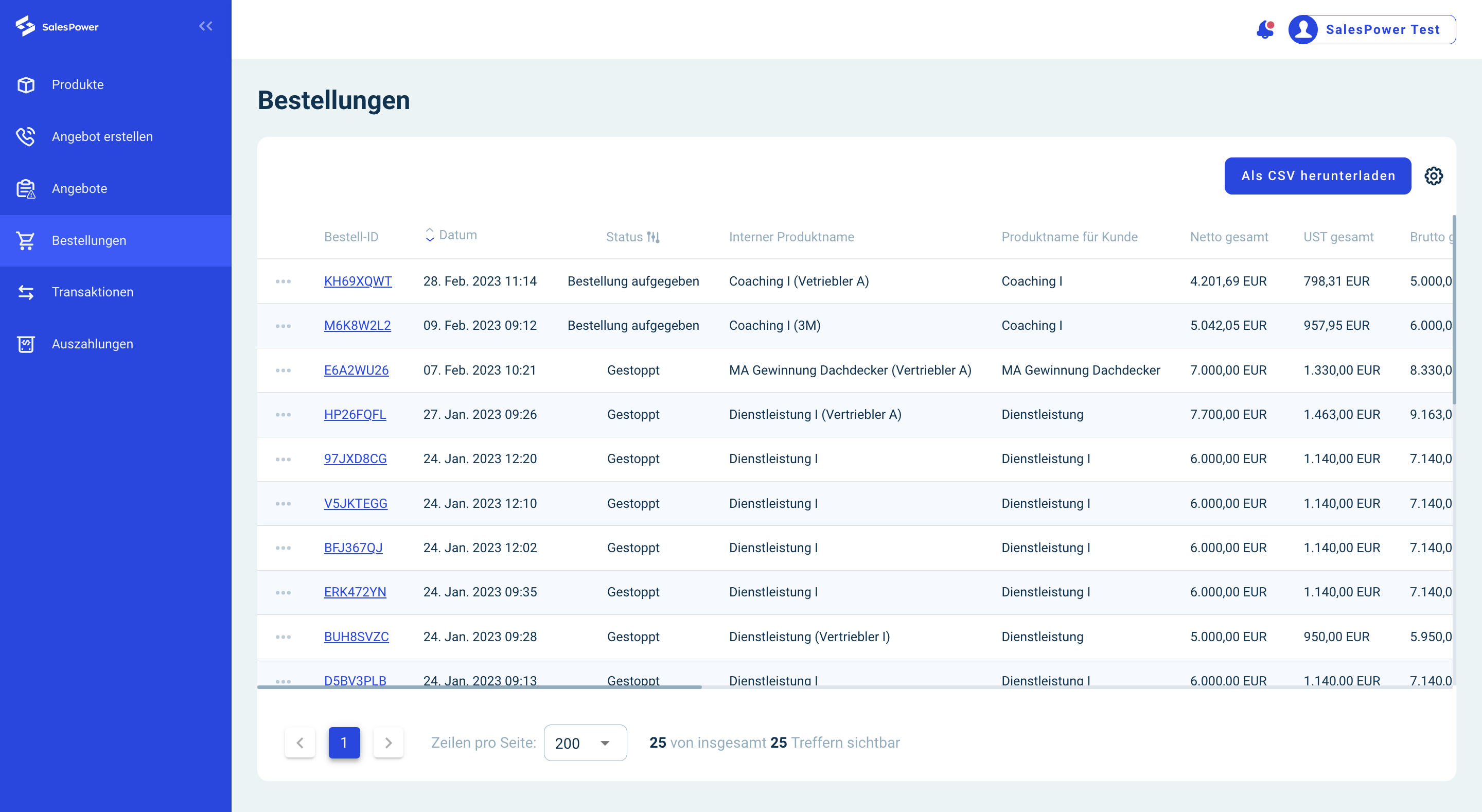Go to previous page arrow
Viewport: 1482px width, 812px height.
(x=299, y=743)
